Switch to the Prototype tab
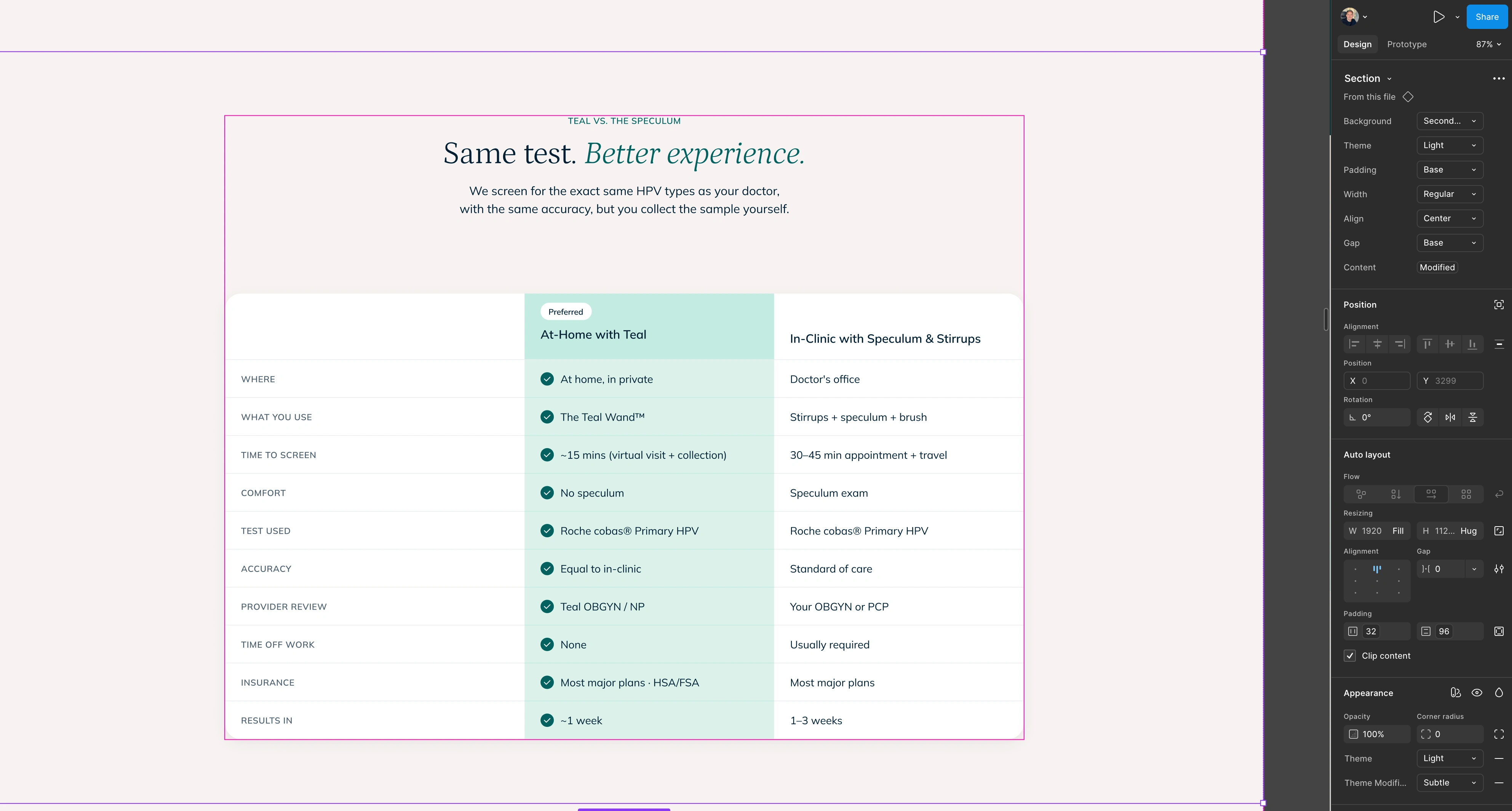 [1407, 45]
